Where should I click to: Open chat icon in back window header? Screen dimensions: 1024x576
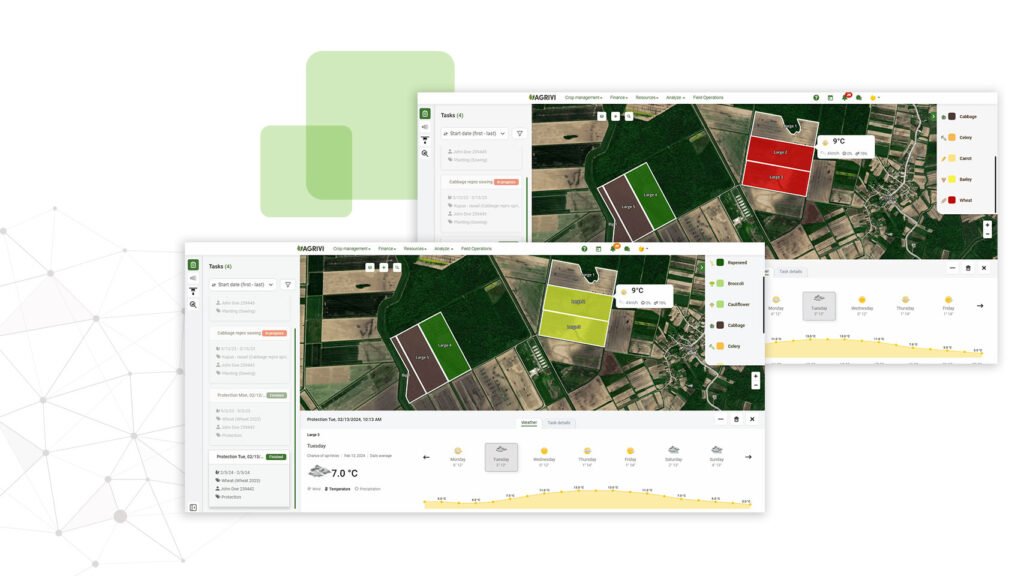(859, 97)
